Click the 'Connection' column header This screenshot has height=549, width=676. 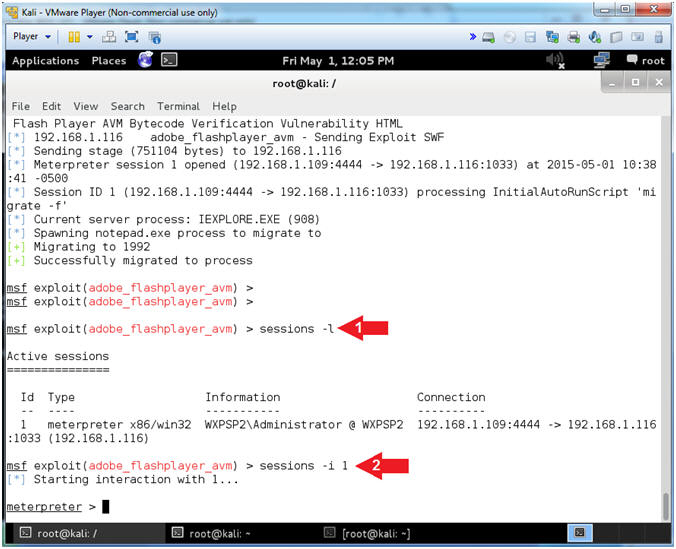[451, 397]
